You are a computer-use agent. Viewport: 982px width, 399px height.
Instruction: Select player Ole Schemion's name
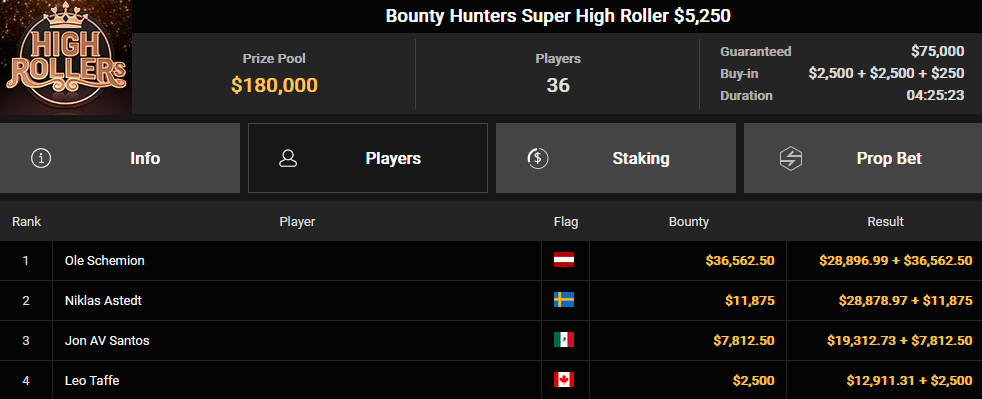point(105,261)
